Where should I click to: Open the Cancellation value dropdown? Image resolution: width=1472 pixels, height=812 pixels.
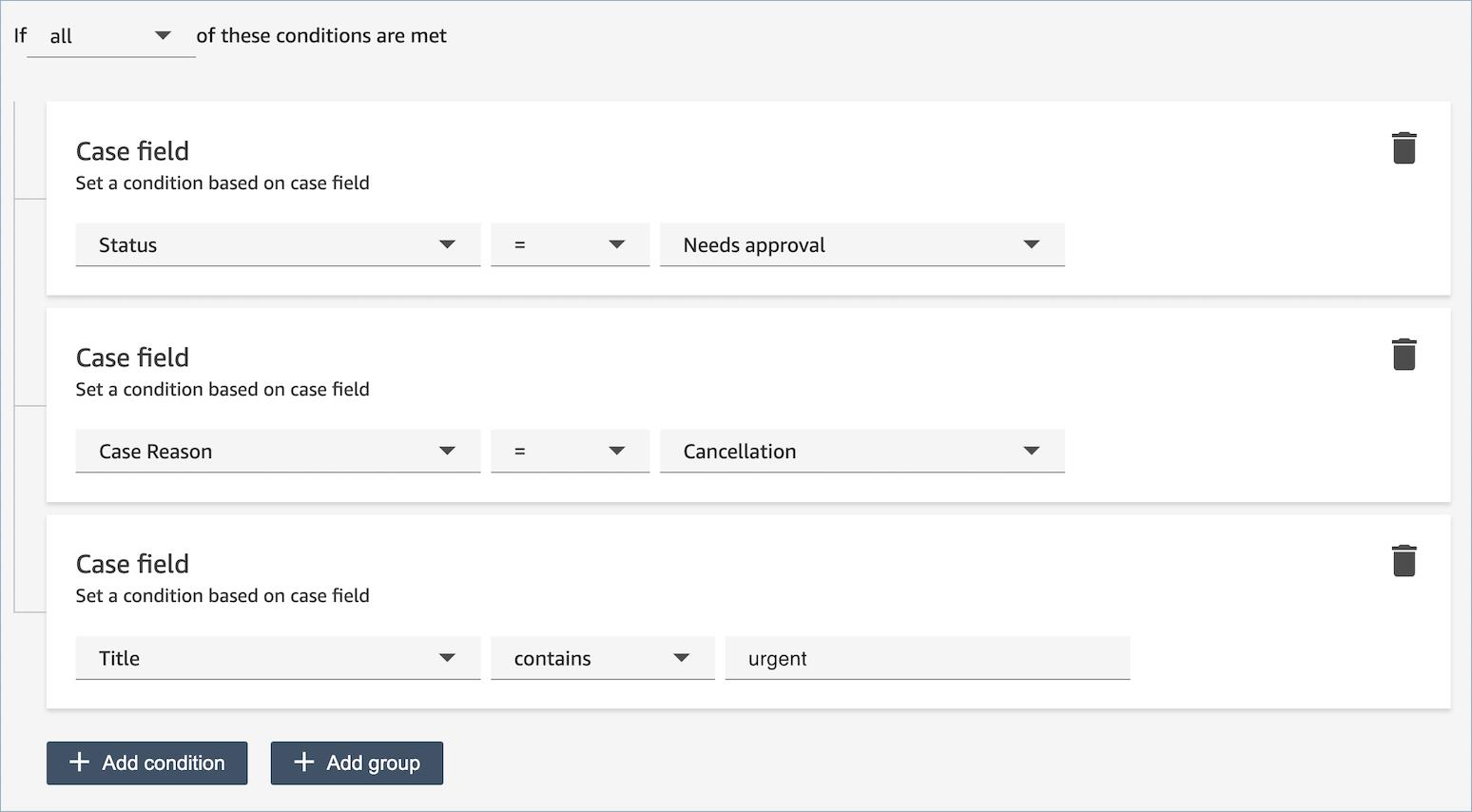(862, 452)
